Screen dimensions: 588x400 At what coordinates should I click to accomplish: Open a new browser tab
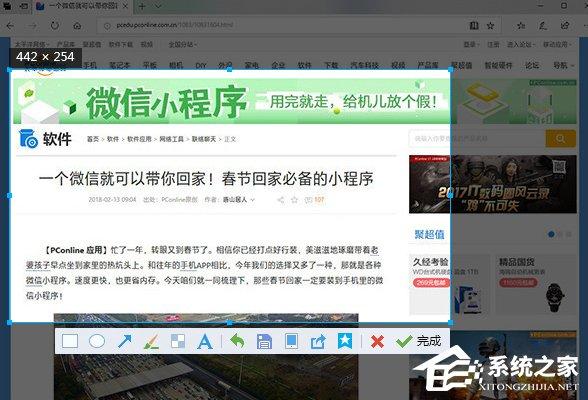click(x=142, y=6)
